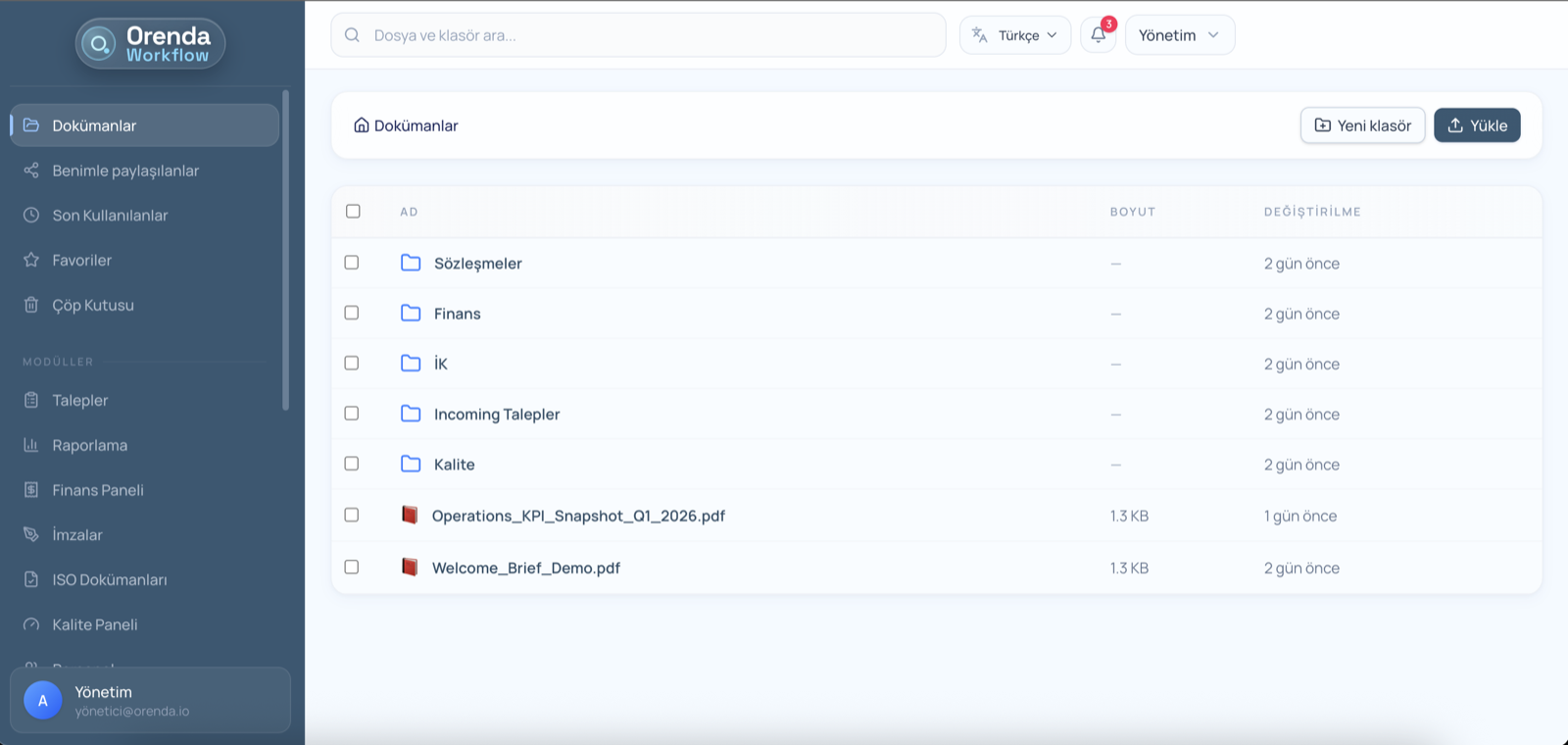
Task: Click the Orenda Workflow logo
Action: pyautogui.click(x=151, y=44)
